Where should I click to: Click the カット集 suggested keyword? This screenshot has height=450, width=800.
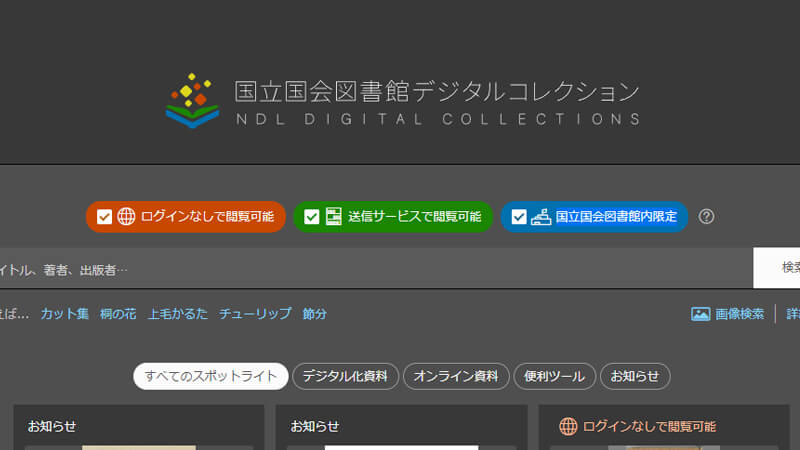tap(65, 313)
